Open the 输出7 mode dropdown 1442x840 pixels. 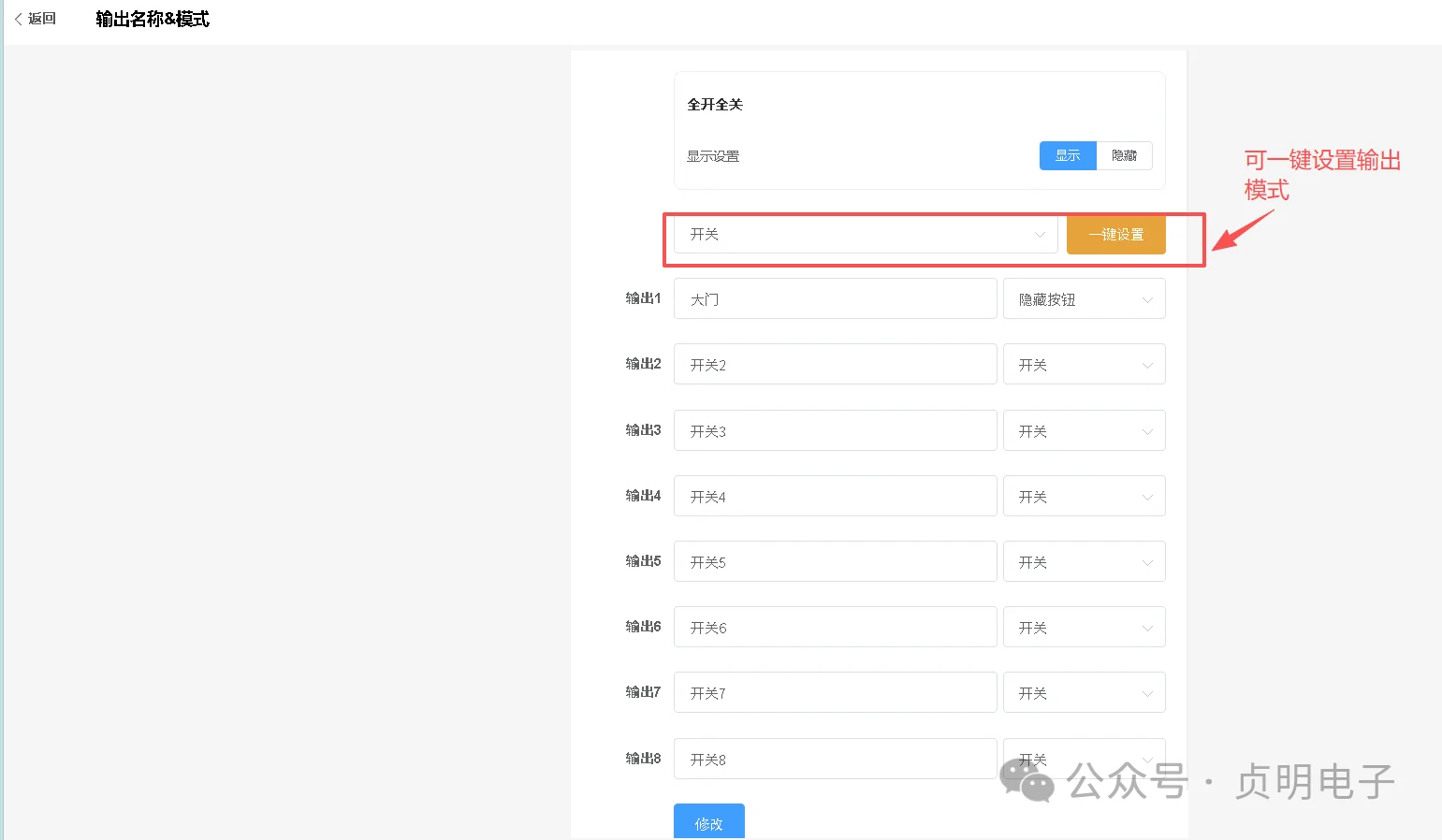click(x=1085, y=693)
